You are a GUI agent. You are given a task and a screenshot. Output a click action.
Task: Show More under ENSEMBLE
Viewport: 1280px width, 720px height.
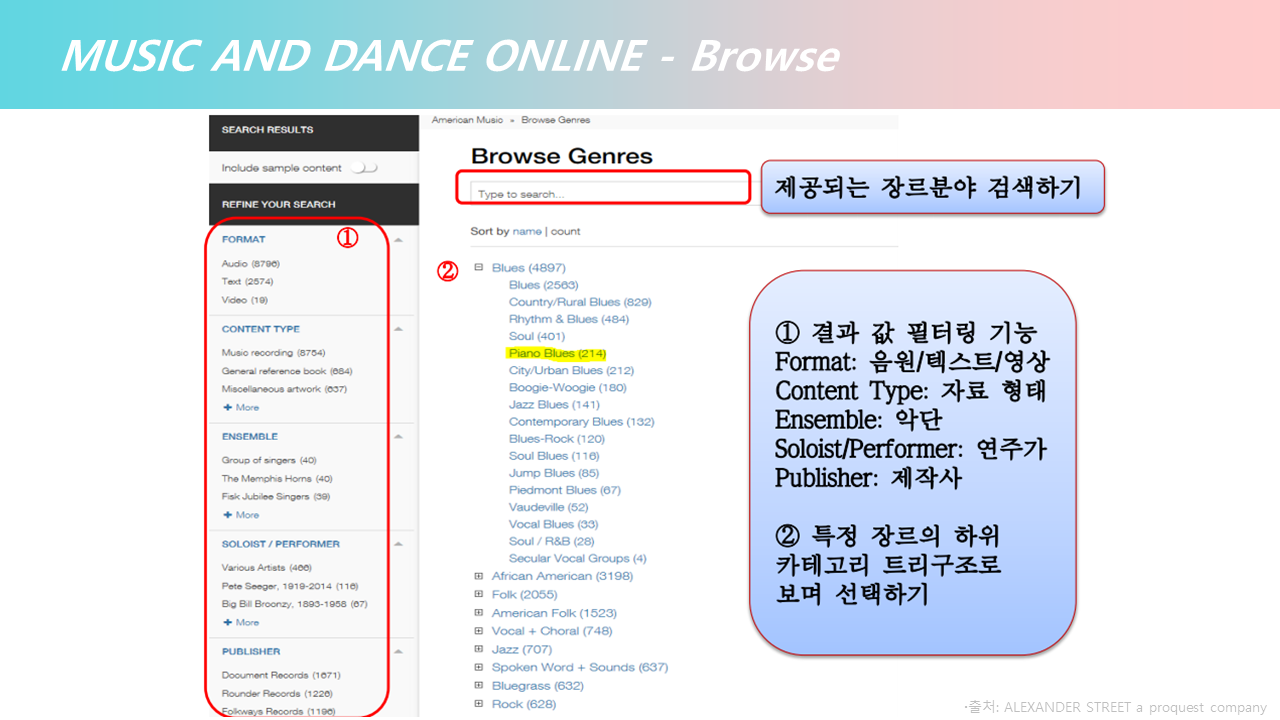point(241,515)
